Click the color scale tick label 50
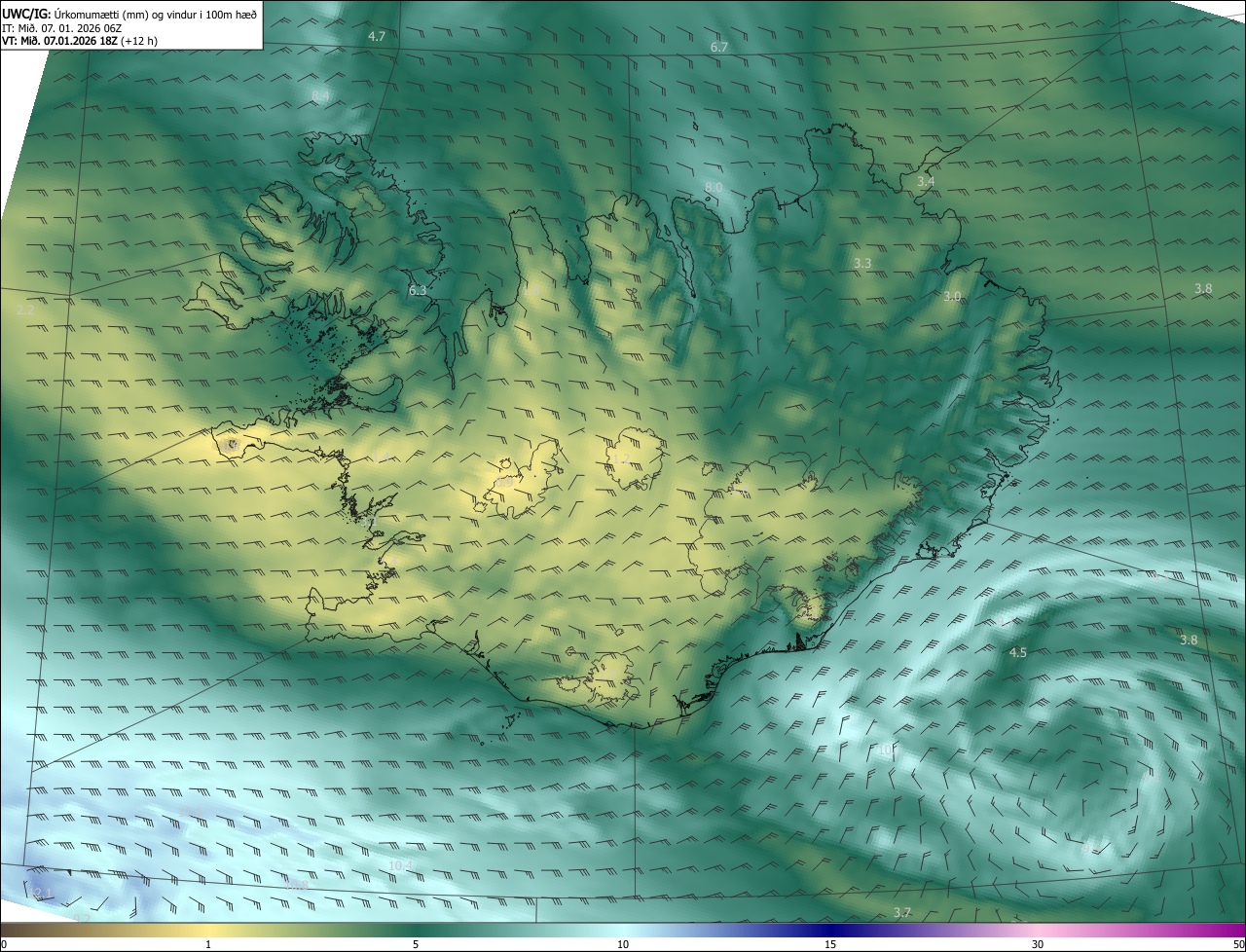The height and width of the screenshot is (952, 1246). pyautogui.click(x=1238, y=944)
